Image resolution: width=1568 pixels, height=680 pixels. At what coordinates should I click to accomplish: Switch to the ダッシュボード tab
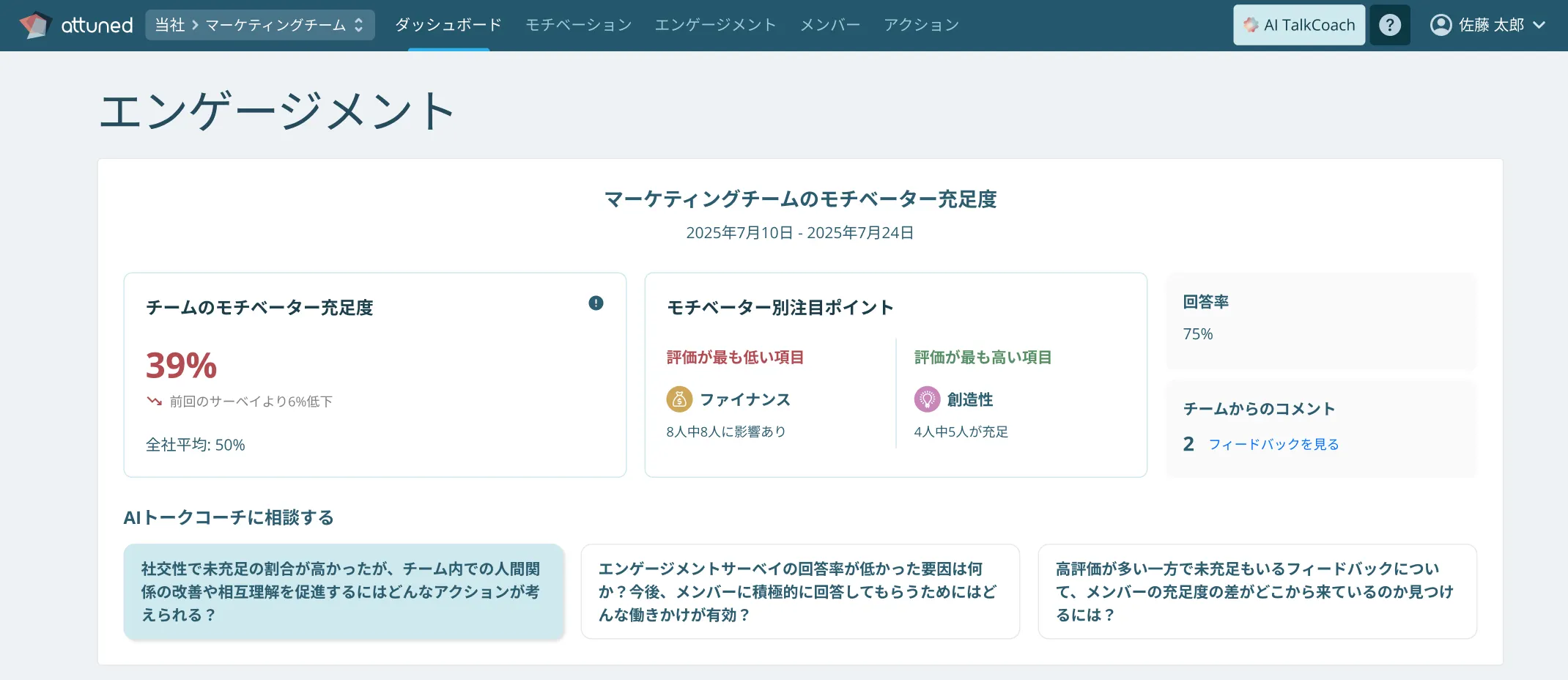(448, 25)
